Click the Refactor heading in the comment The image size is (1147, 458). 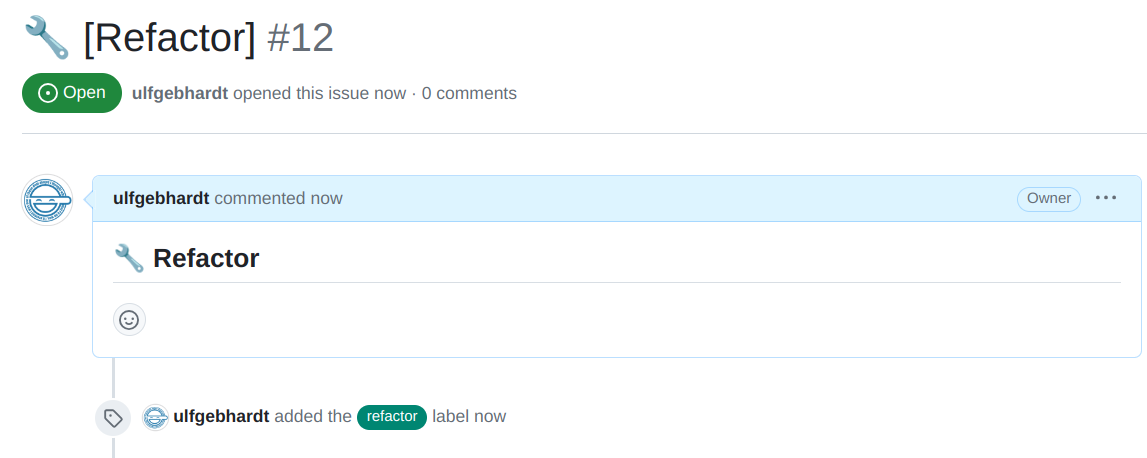pyautogui.click(x=206, y=259)
